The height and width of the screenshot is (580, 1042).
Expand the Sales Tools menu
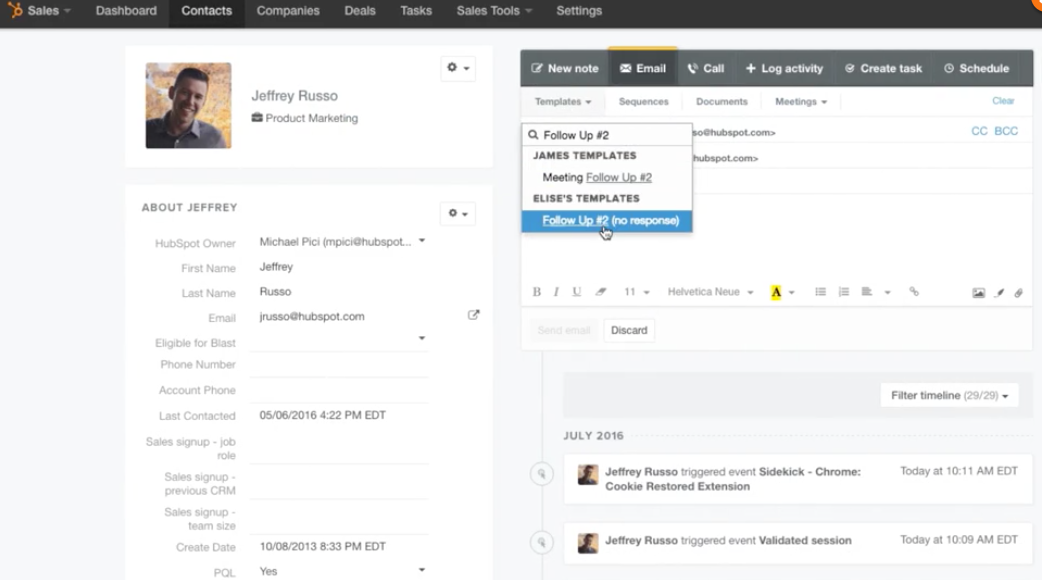click(x=494, y=11)
